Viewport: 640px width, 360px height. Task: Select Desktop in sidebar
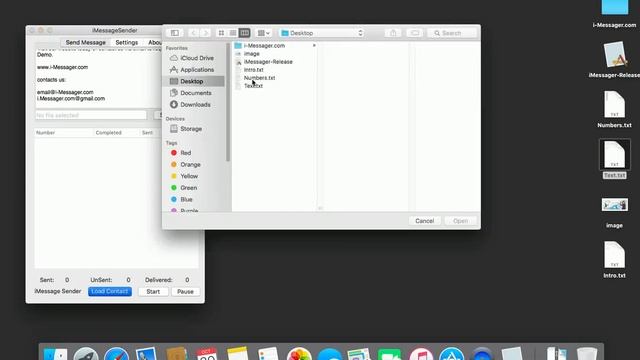click(194, 81)
